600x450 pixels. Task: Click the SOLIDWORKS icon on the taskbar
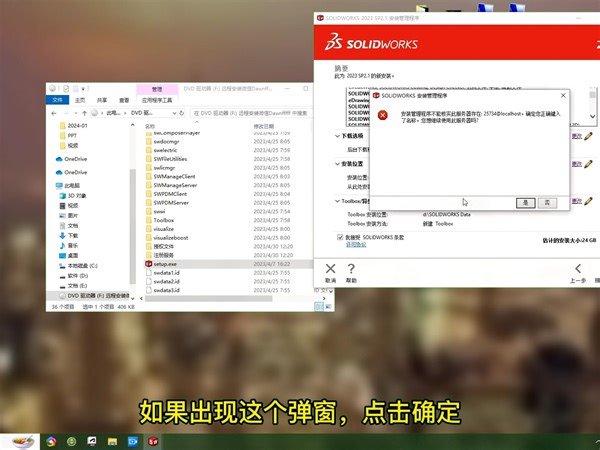[x=153, y=442]
